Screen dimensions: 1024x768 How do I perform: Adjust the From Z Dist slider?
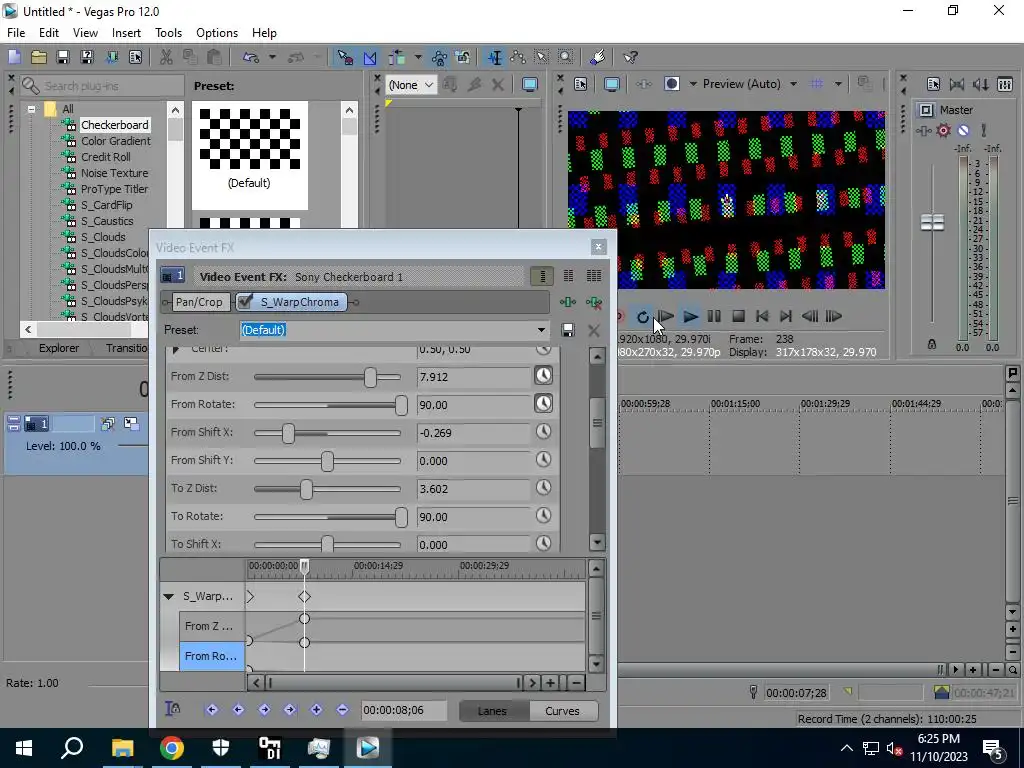click(x=370, y=377)
